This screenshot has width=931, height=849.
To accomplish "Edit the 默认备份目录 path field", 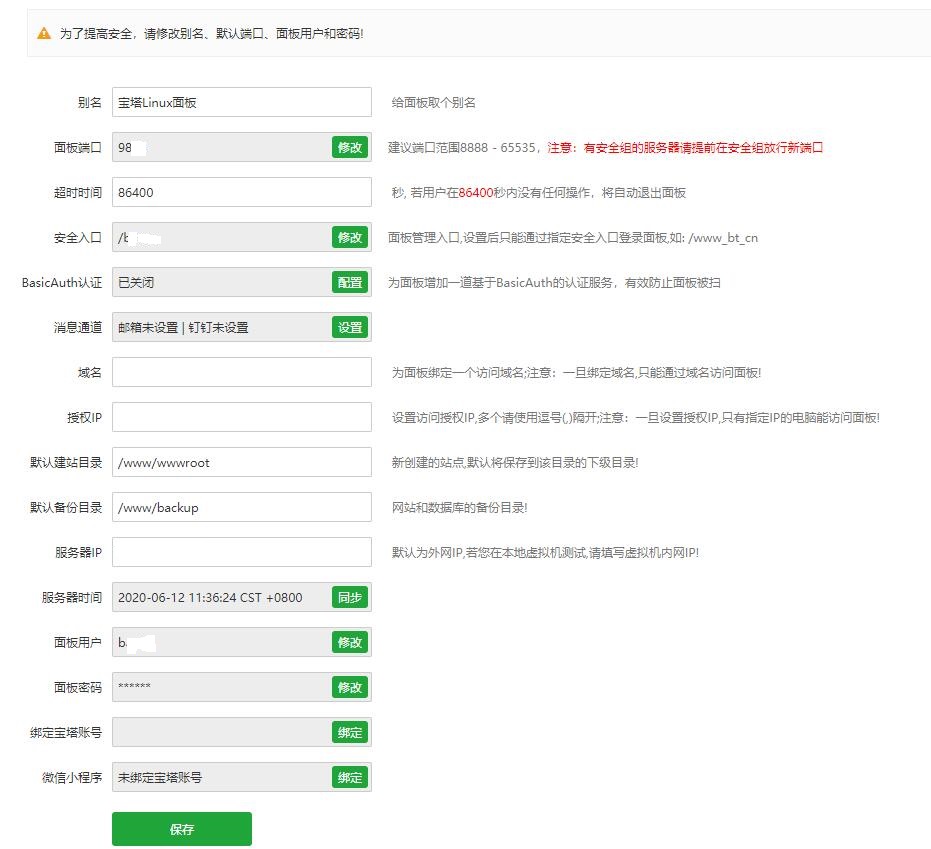I will tap(241, 507).
